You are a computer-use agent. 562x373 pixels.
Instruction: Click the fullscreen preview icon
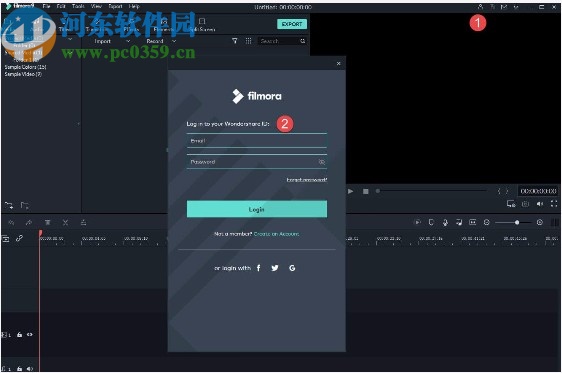coord(554,204)
